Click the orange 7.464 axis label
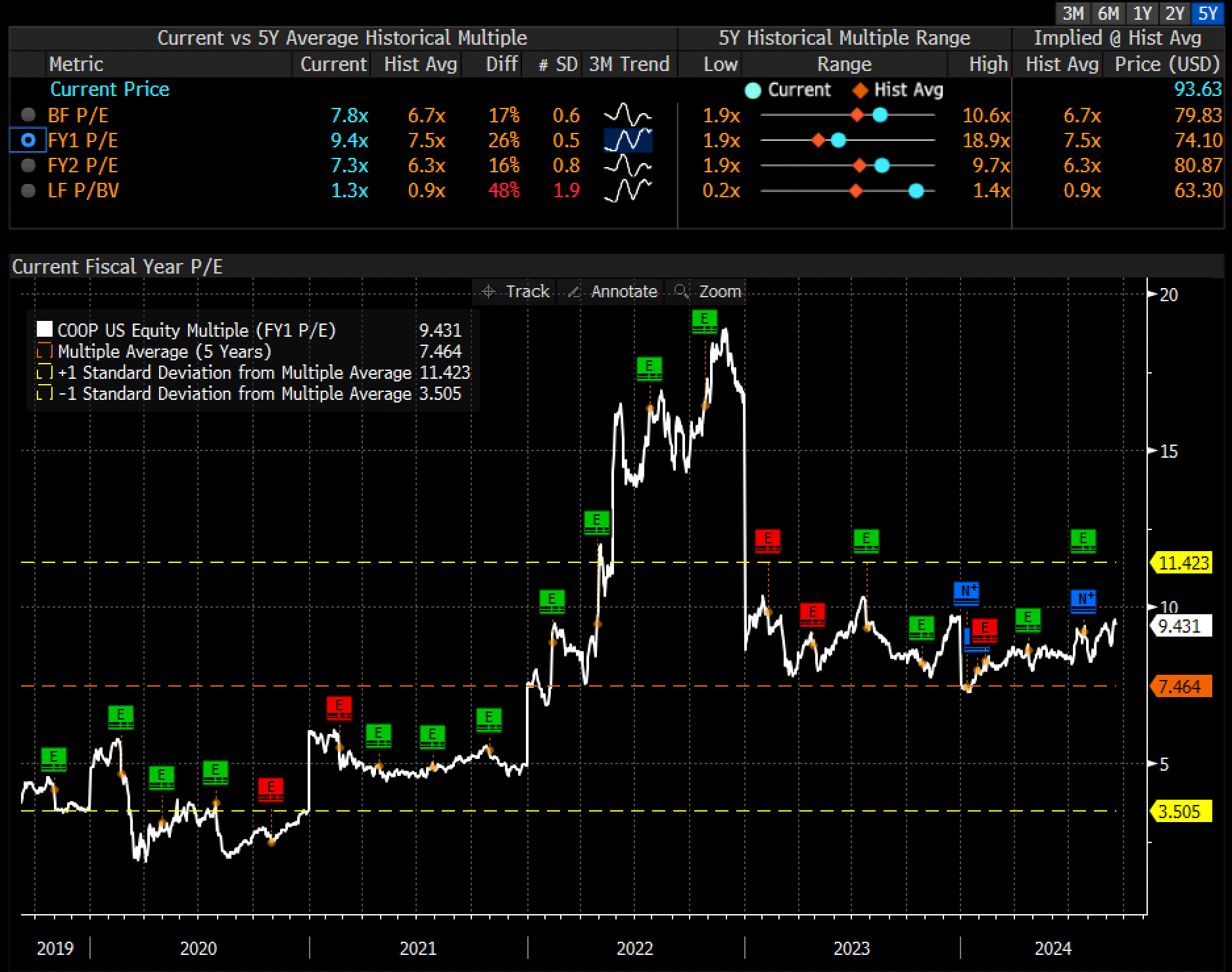 pos(1183,687)
